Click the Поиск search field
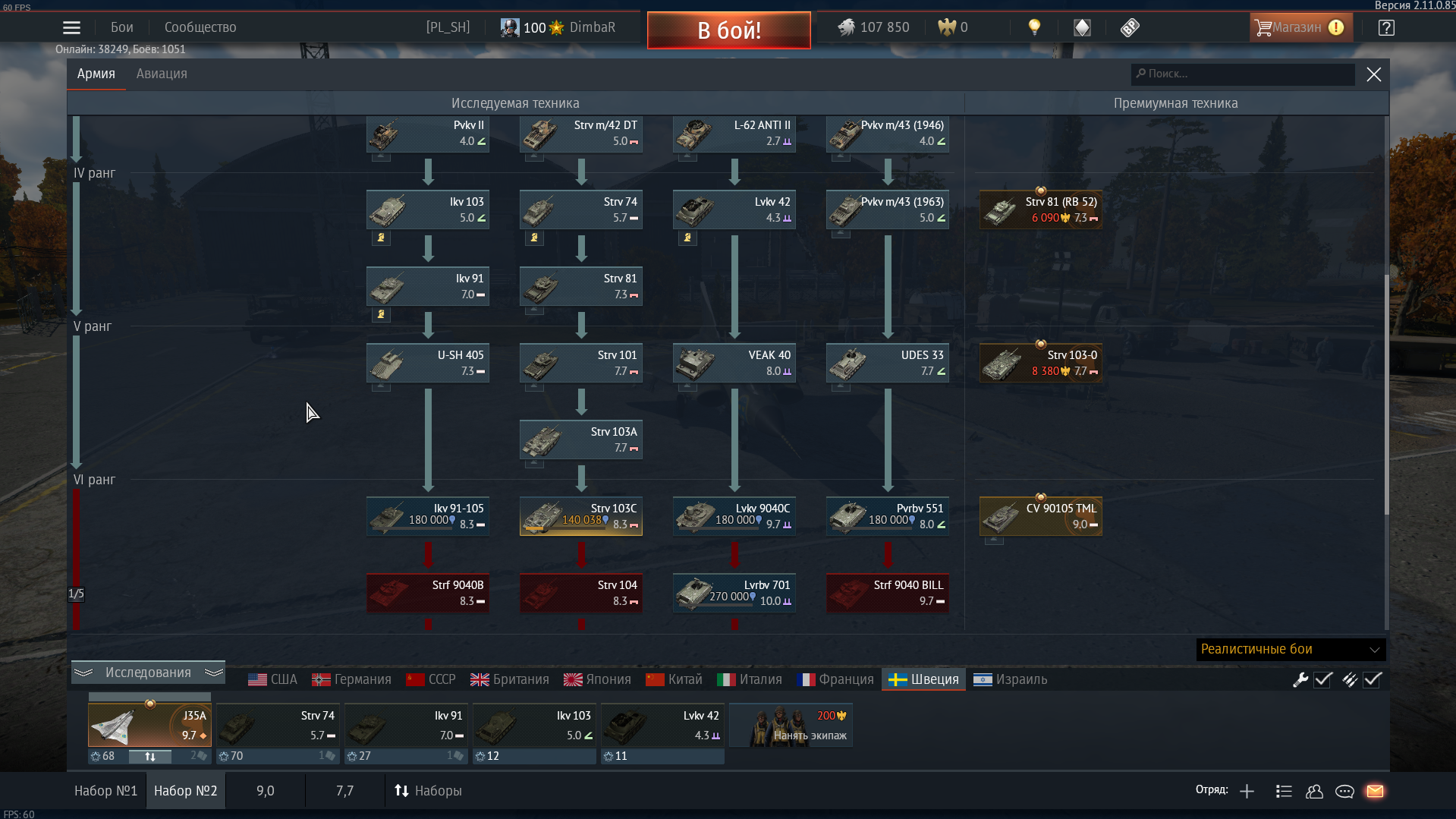The image size is (1456, 819). pyautogui.click(x=1243, y=74)
